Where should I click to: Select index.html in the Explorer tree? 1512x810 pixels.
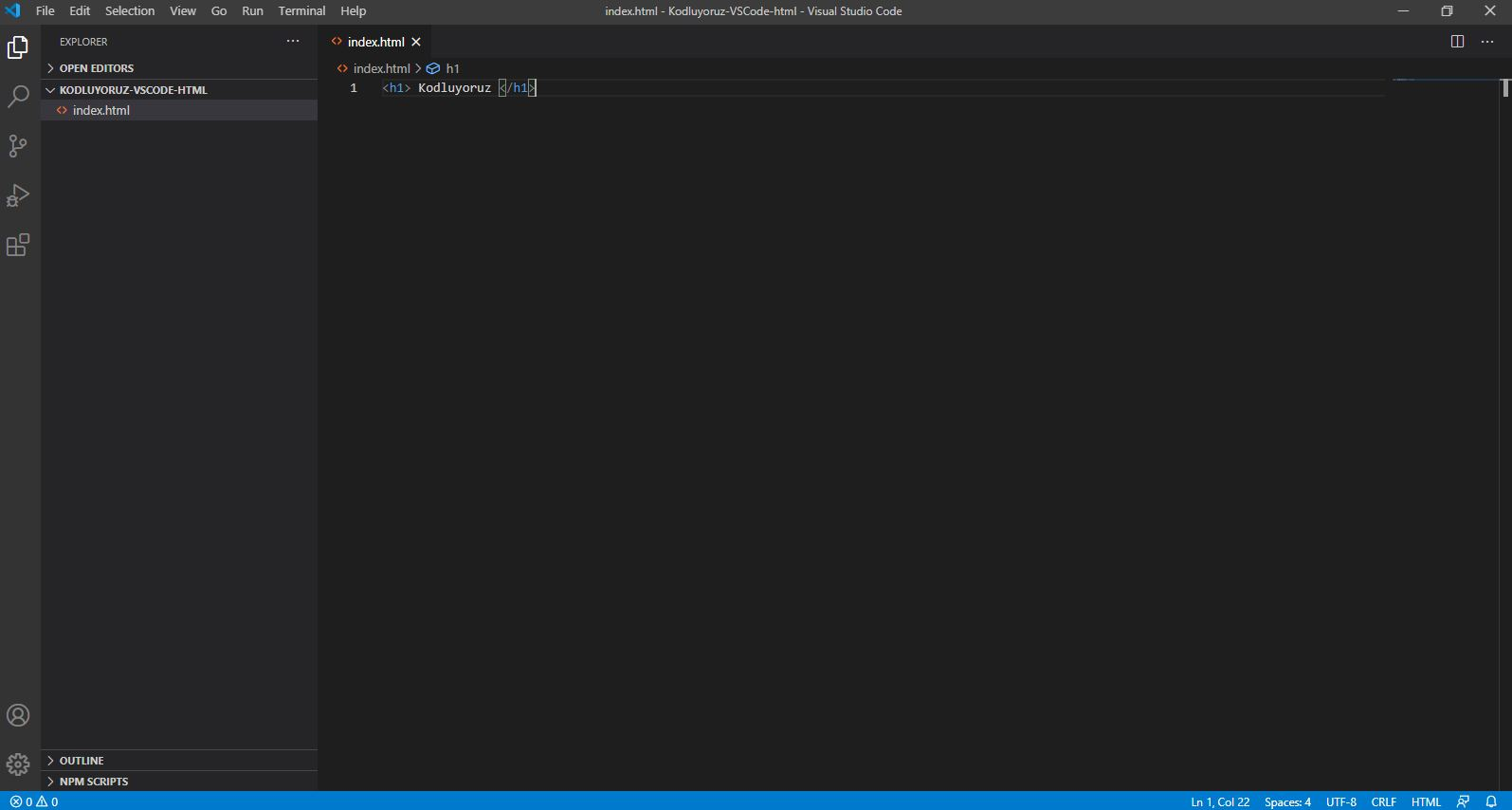tap(101, 111)
